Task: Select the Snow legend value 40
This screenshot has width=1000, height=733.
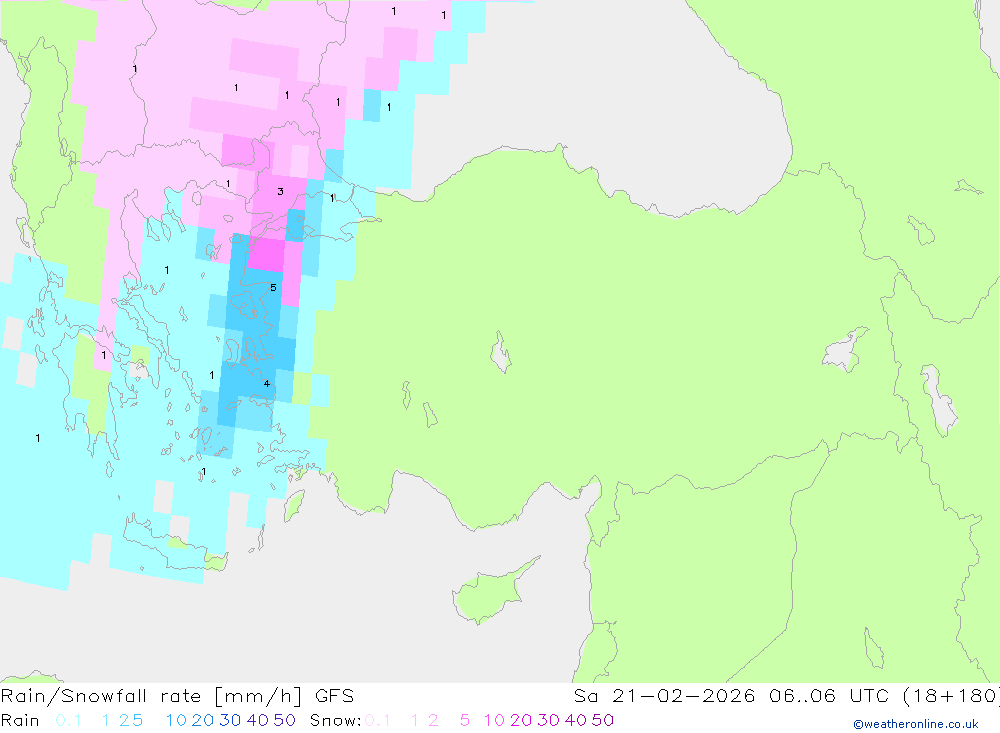Action: point(576,720)
